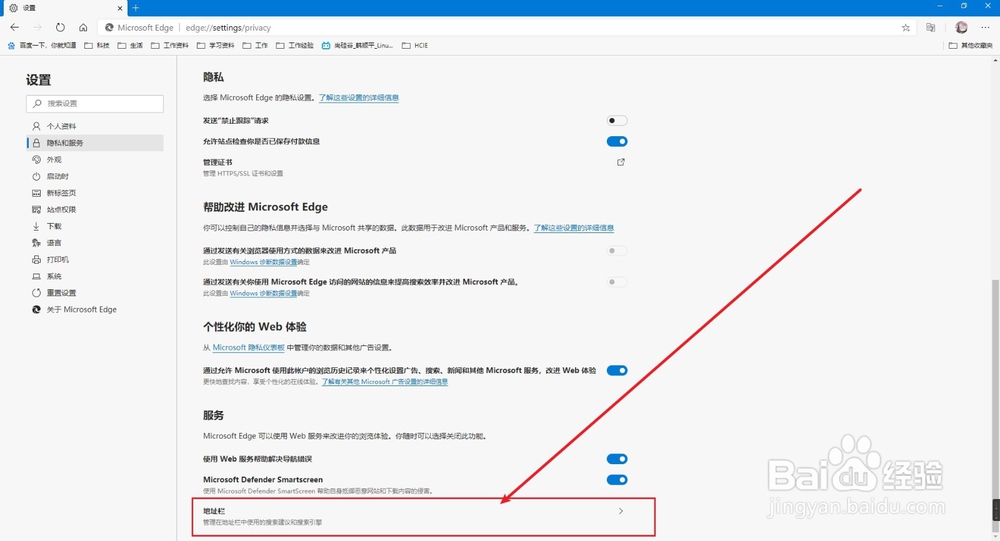The height and width of the screenshot is (541, 1000).
Task: Toggle personalized Web experience history switch
Action: tap(617, 371)
